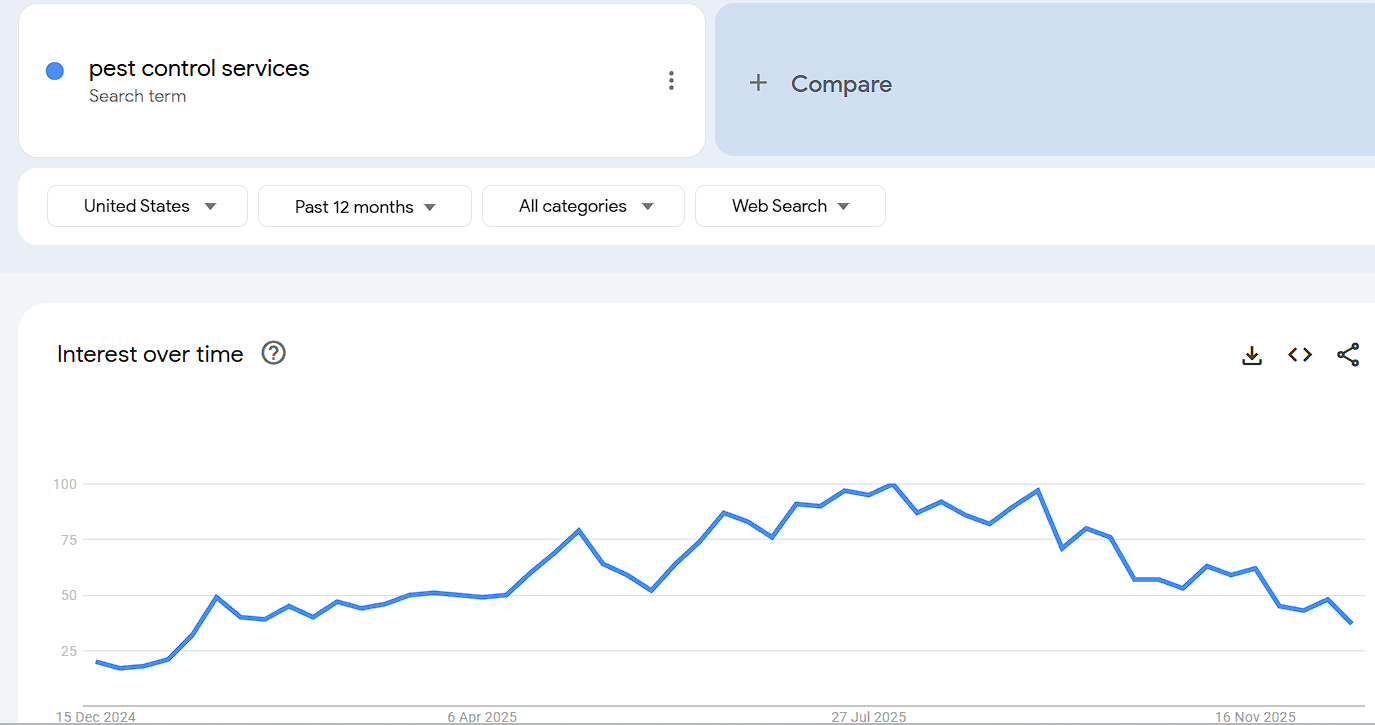Click the 100 y-axis value
1375x725 pixels.
coord(65,484)
